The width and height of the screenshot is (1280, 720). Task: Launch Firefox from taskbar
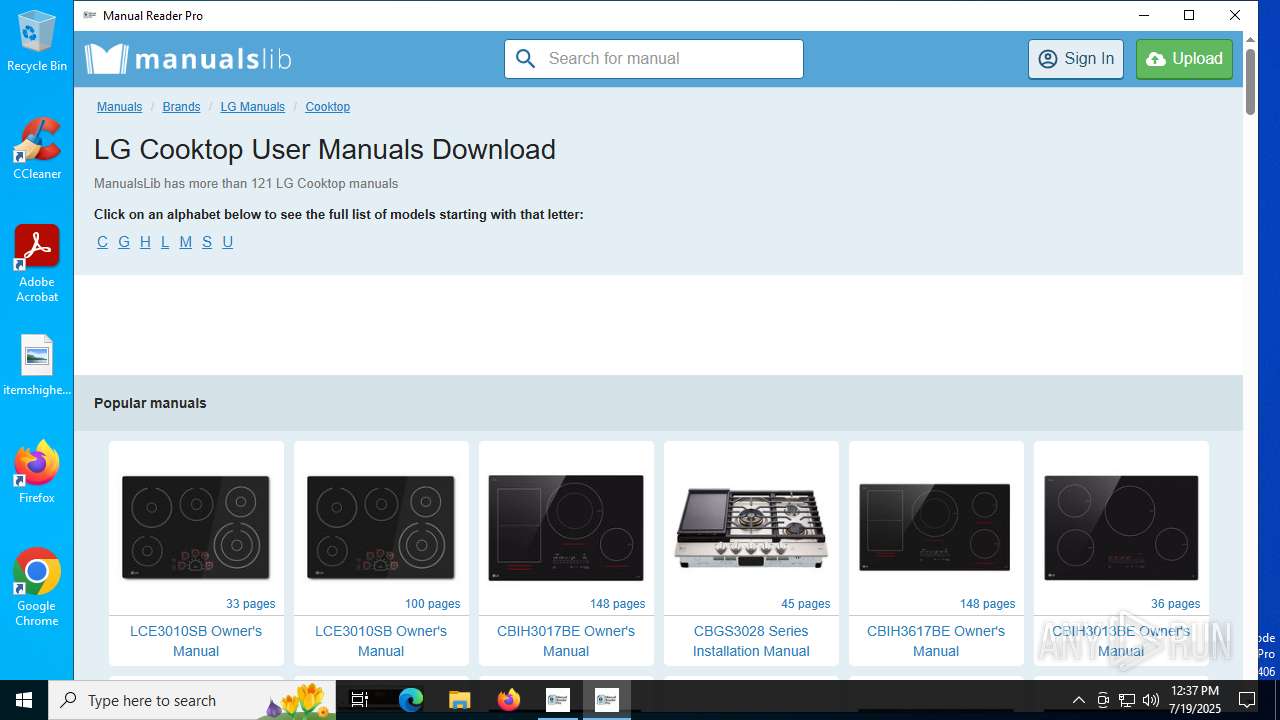(509, 700)
